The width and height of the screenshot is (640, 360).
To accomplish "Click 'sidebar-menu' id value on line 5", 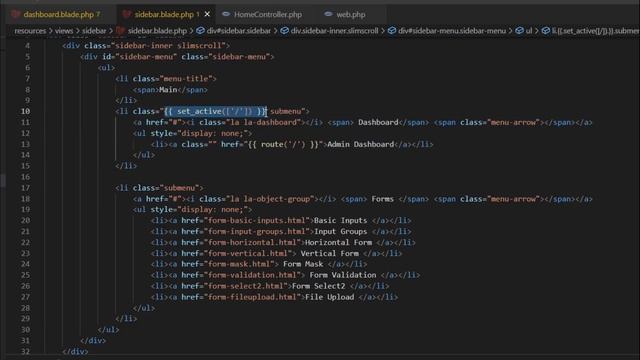I will 146,57.
